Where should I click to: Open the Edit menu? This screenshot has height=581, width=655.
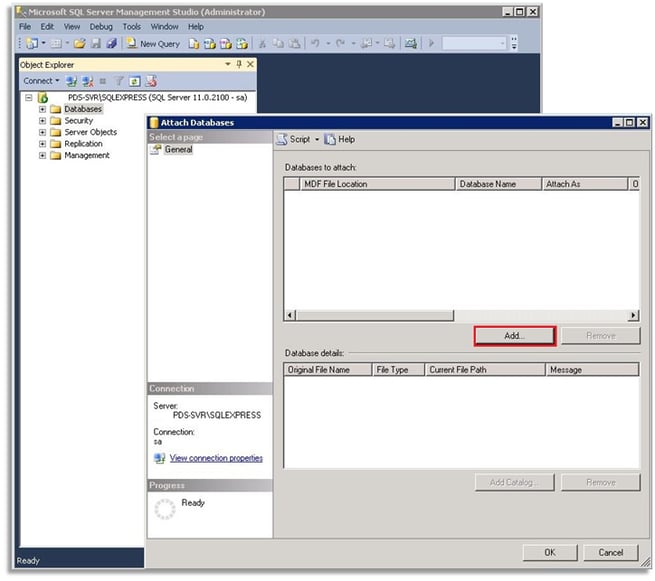pos(47,27)
